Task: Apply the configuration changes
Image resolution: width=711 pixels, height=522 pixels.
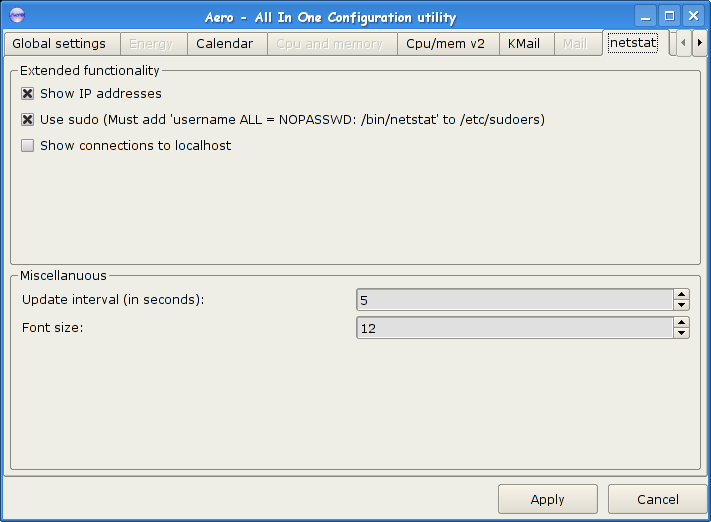Action: 548,499
